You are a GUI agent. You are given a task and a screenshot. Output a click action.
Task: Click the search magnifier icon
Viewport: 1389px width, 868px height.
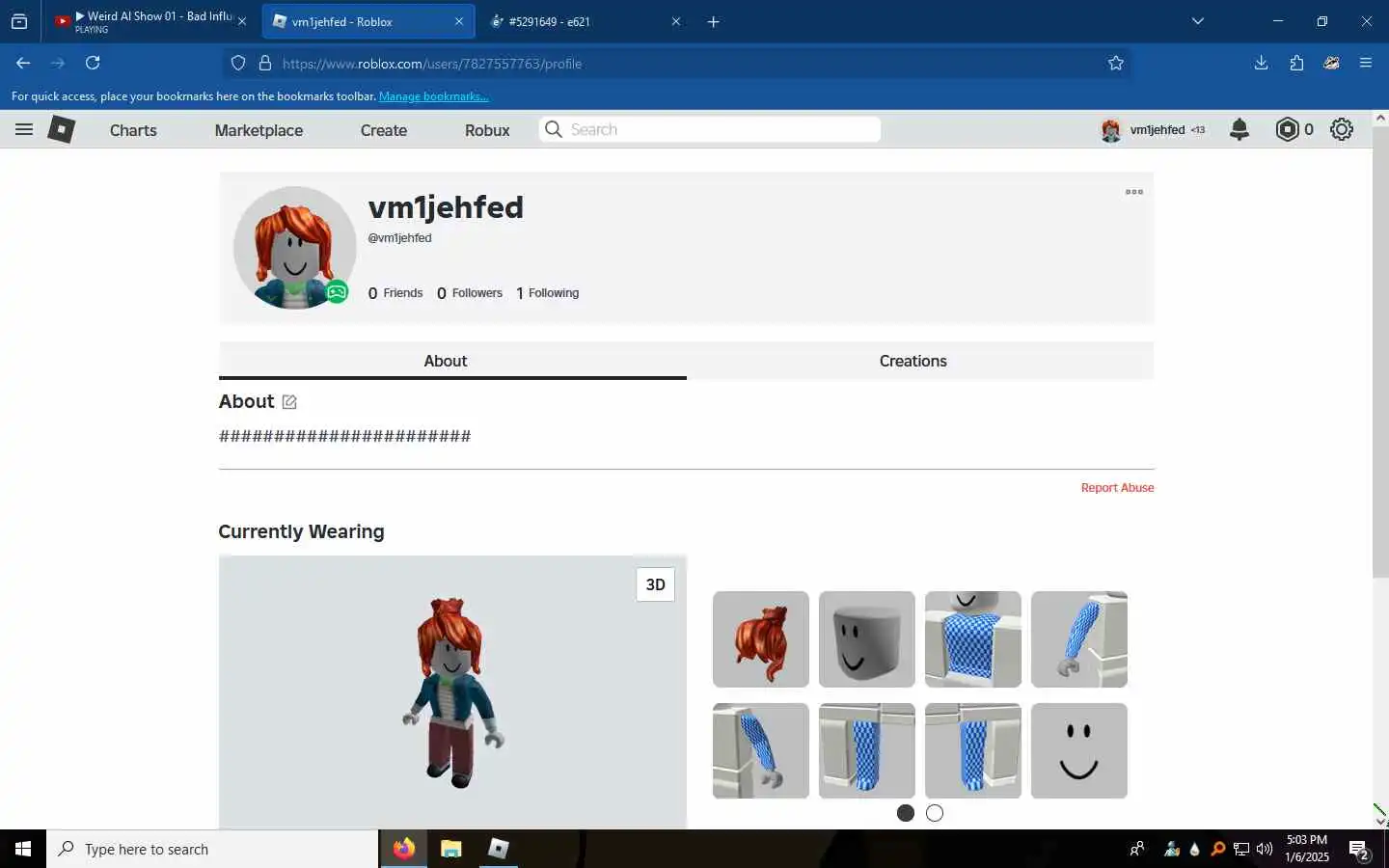coord(554,129)
